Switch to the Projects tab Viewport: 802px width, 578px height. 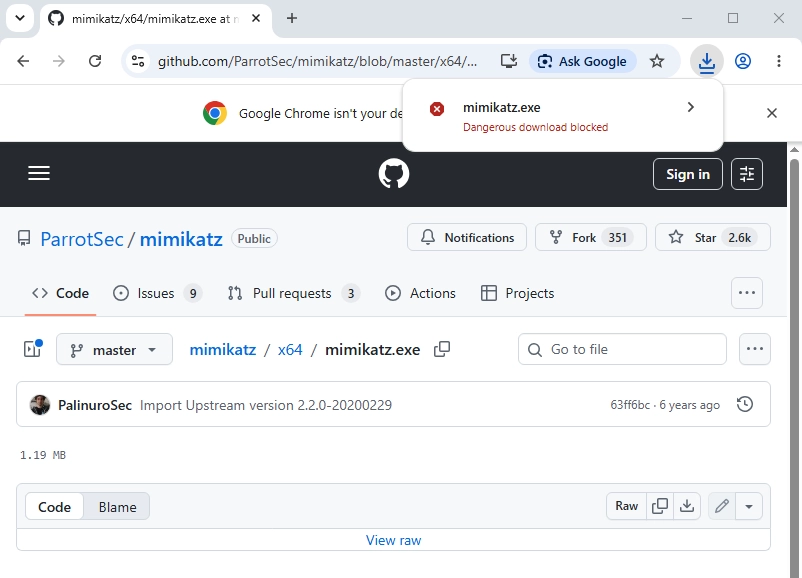pyautogui.click(x=518, y=293)
